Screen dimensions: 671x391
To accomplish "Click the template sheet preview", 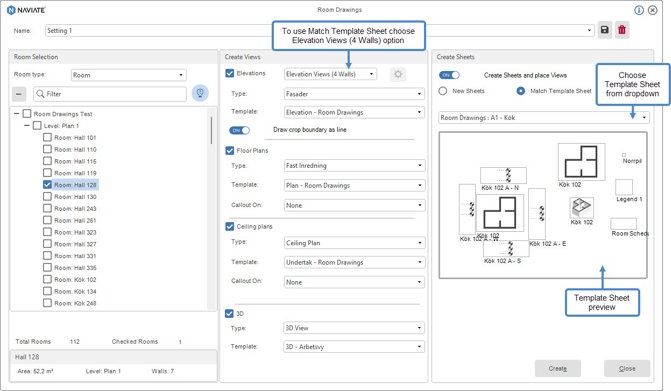I will 543,205.
